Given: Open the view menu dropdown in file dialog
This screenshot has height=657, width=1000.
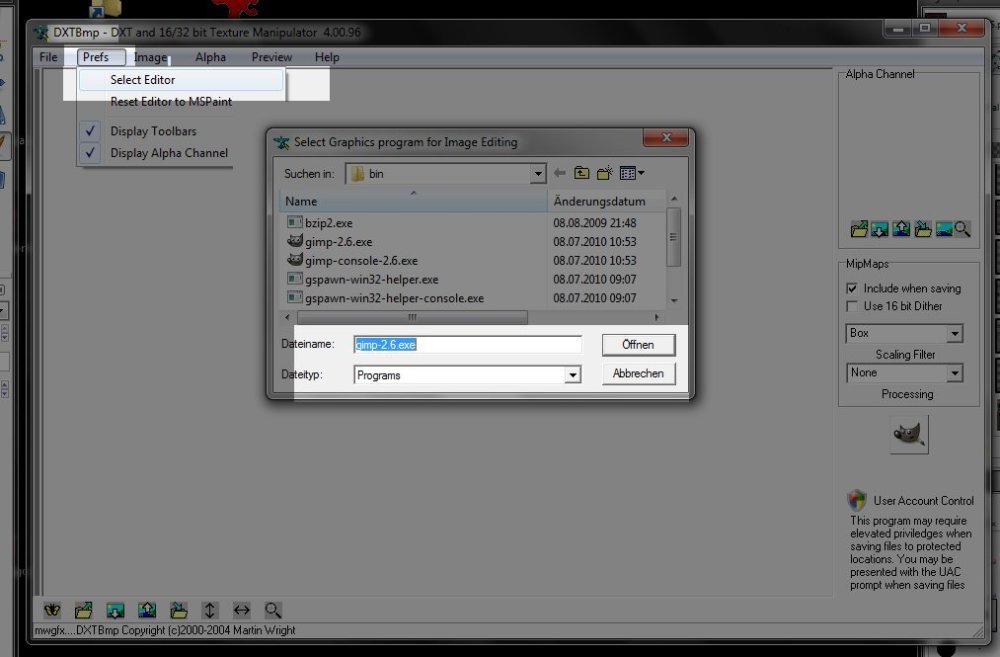Looking at the screenshot, I should tap(632, 173).
